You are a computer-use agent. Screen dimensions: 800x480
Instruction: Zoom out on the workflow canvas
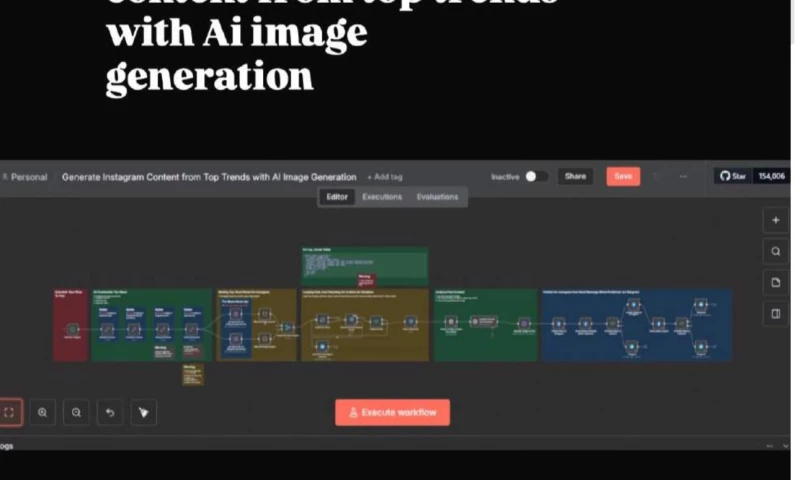coord(76,412)
